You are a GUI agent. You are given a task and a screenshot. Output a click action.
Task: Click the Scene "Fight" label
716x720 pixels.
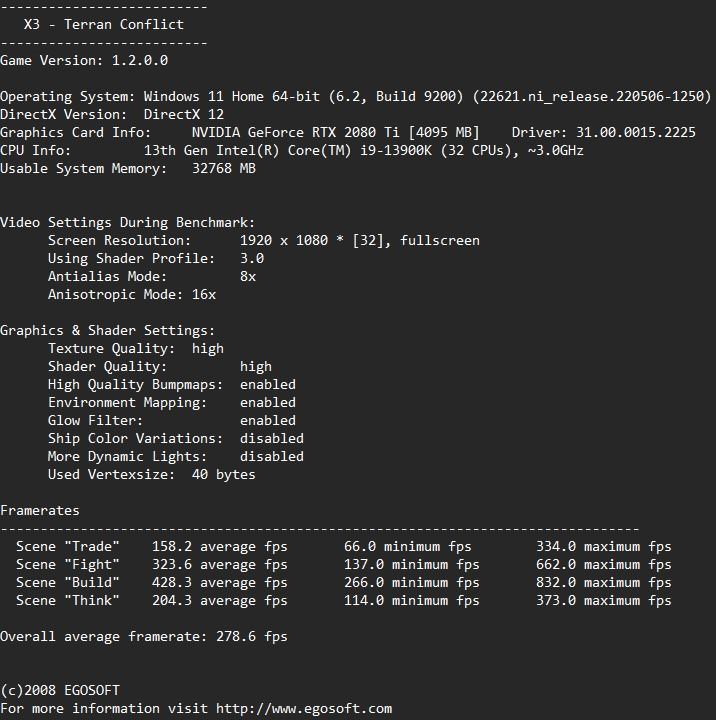coord(68,564)
